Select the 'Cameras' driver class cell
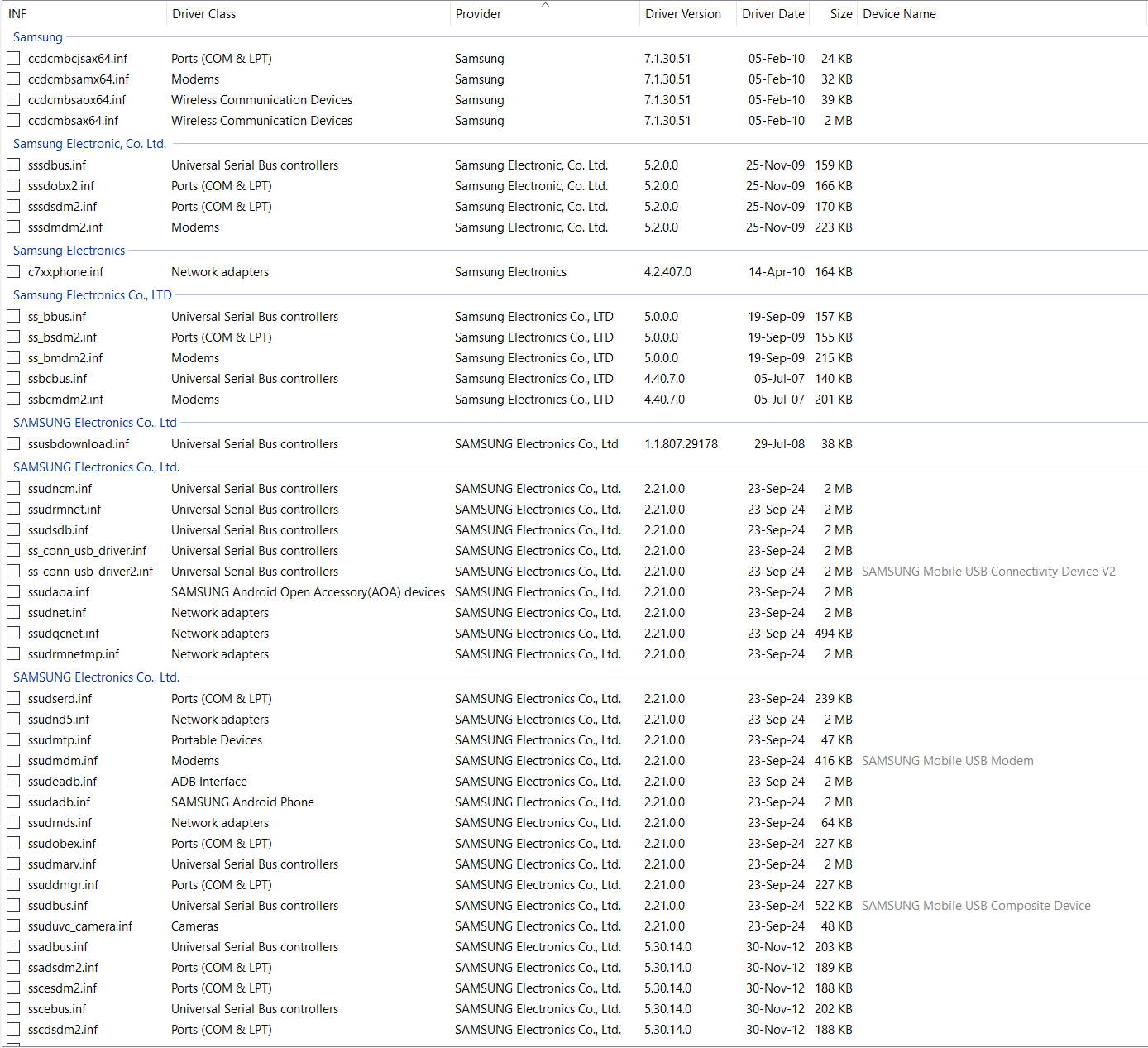Image resolution: width=1148 pixels, height=1048 pixels. click(195, 926)
